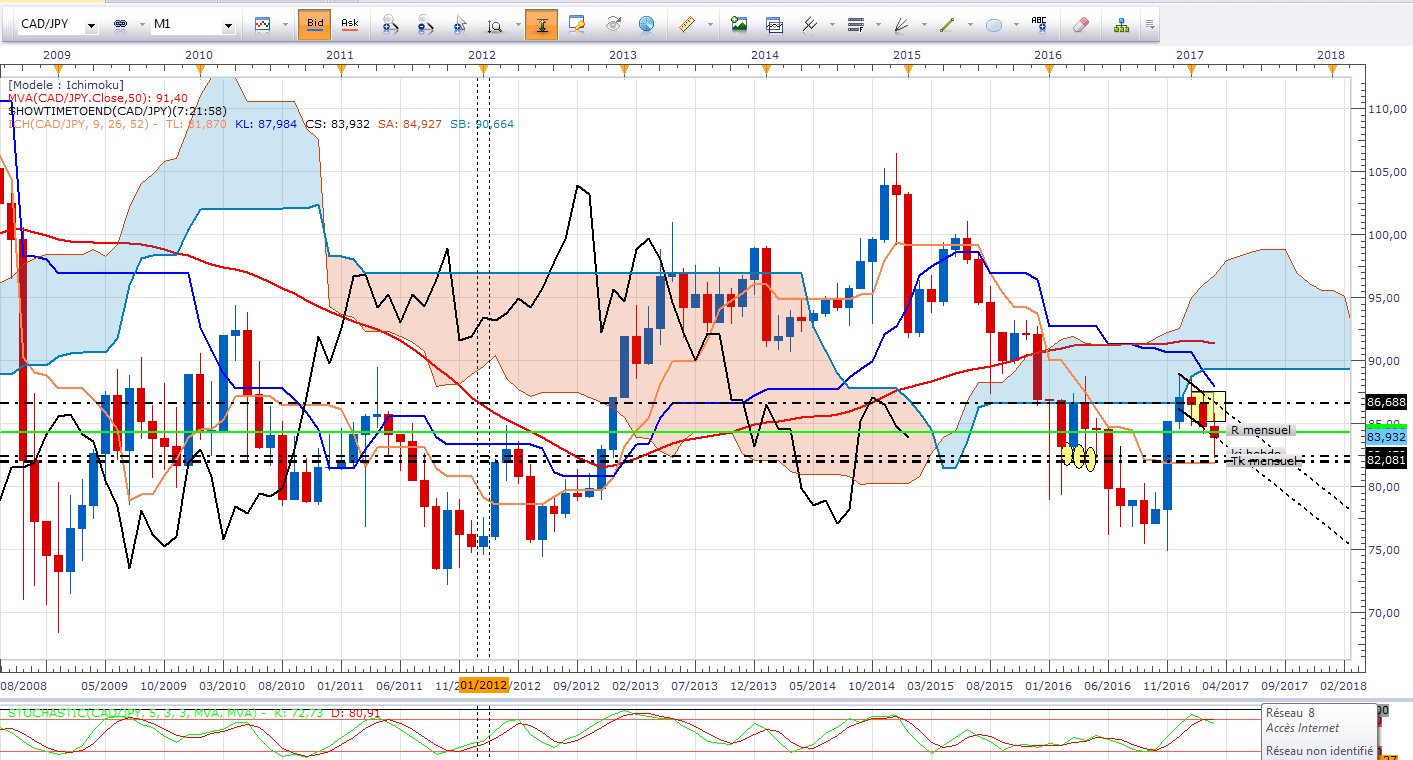This screenshot has width=1413, height=760.
Task: Select the fan lines drawing tool
Action: [x=901, y=24]
